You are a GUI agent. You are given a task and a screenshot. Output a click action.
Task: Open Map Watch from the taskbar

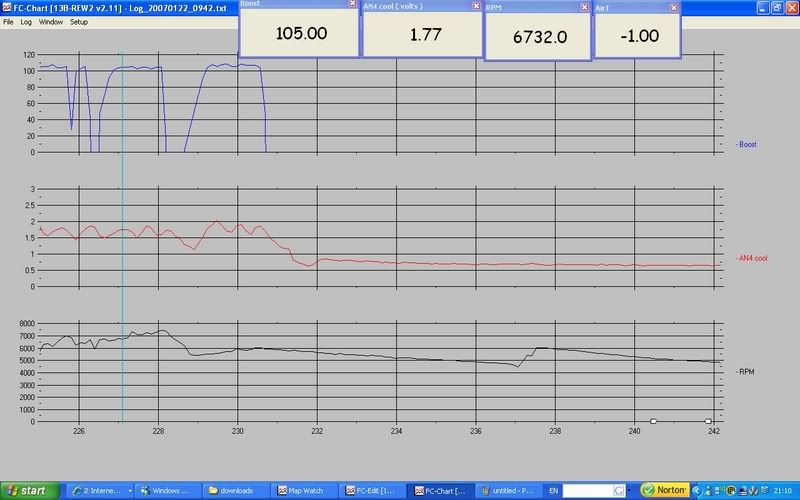pyautogui.click(x=305, y=490)
